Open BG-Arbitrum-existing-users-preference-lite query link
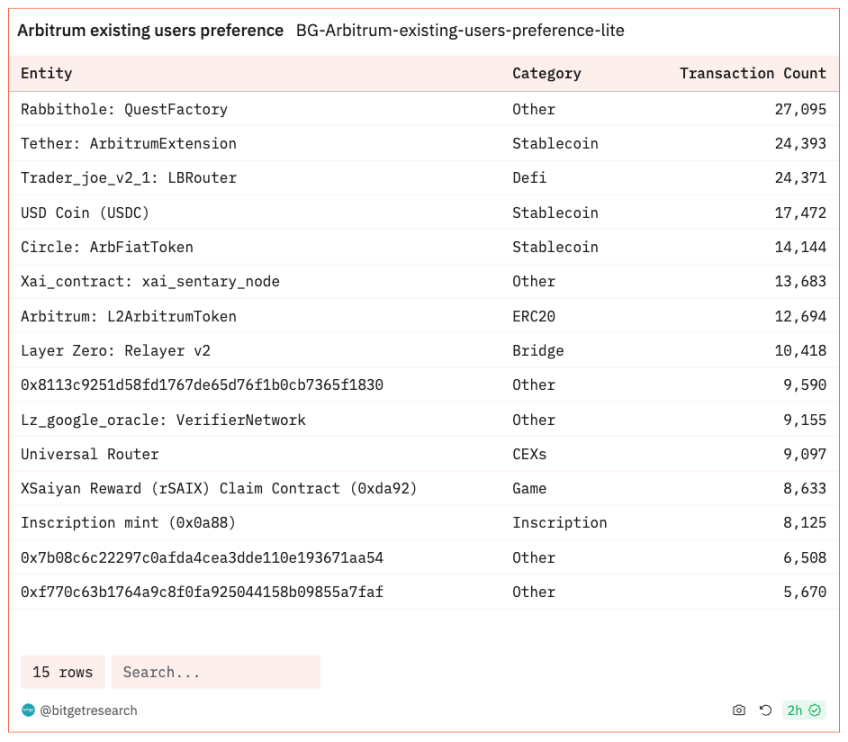 point(460,30)
